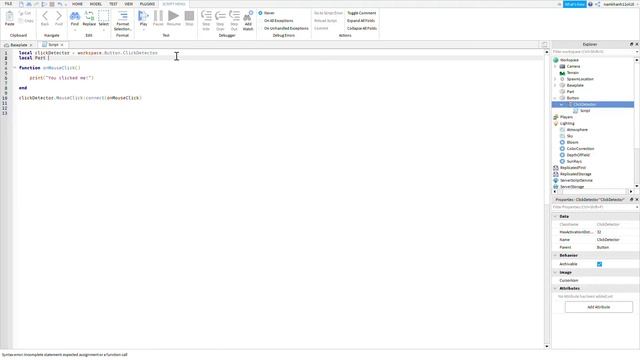Click Toggle Comment action
This screenshot has width=640, height=360.
tap(362, 13)
